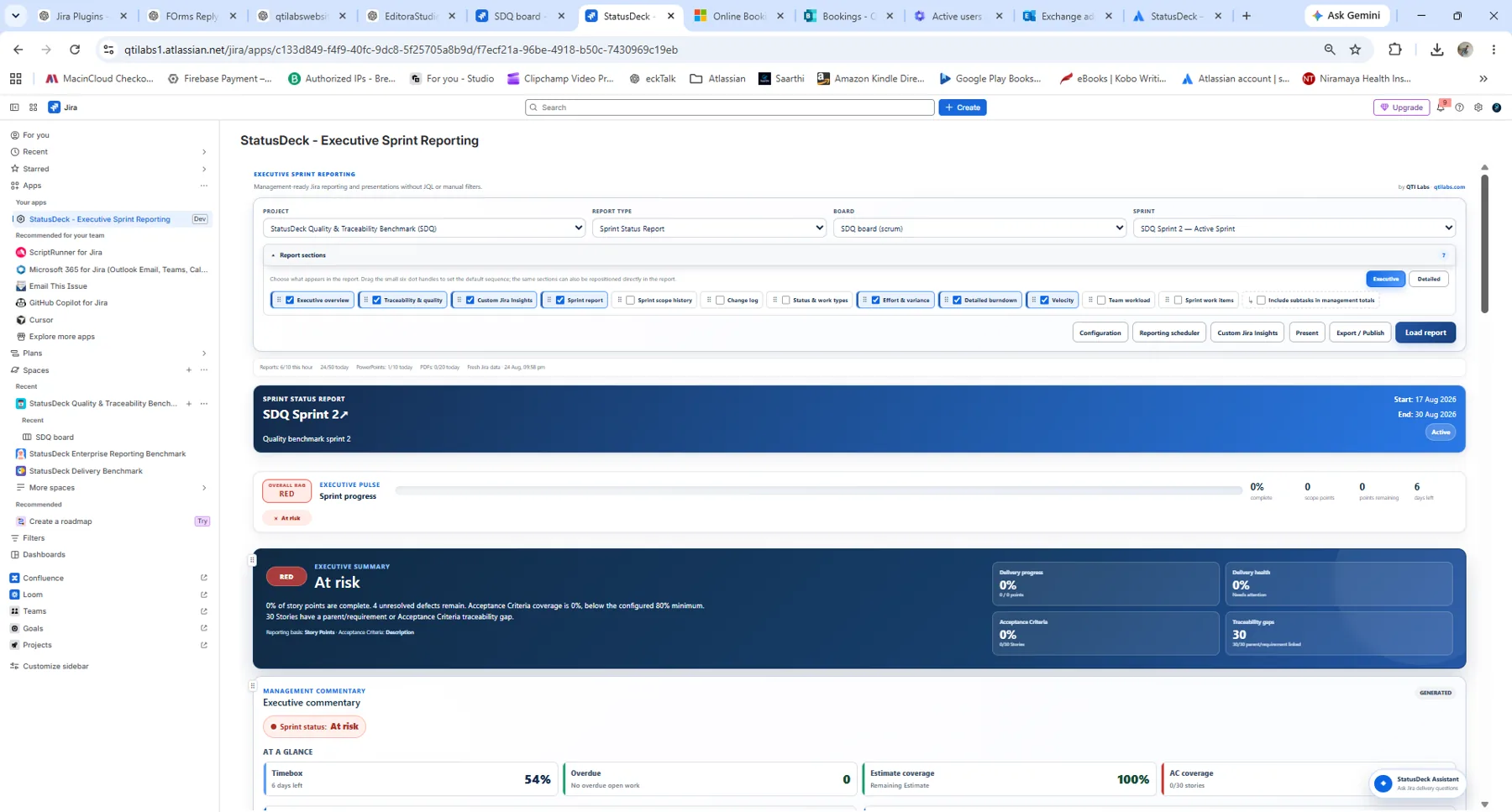Open the Project dropdown

coord(424,228)
